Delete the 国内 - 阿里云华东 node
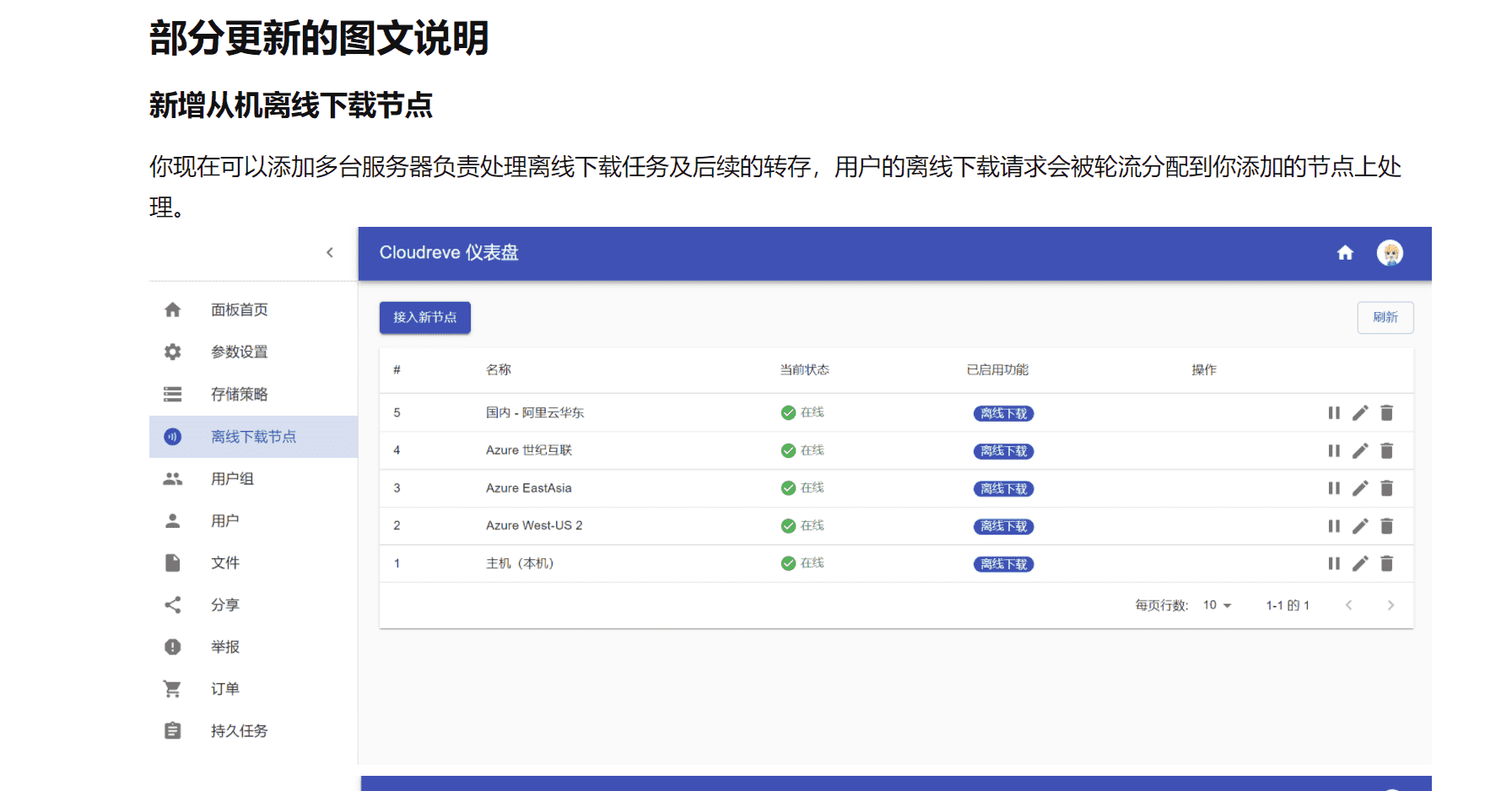This screenshot has height=791, width=1512. click(1386, 413)
